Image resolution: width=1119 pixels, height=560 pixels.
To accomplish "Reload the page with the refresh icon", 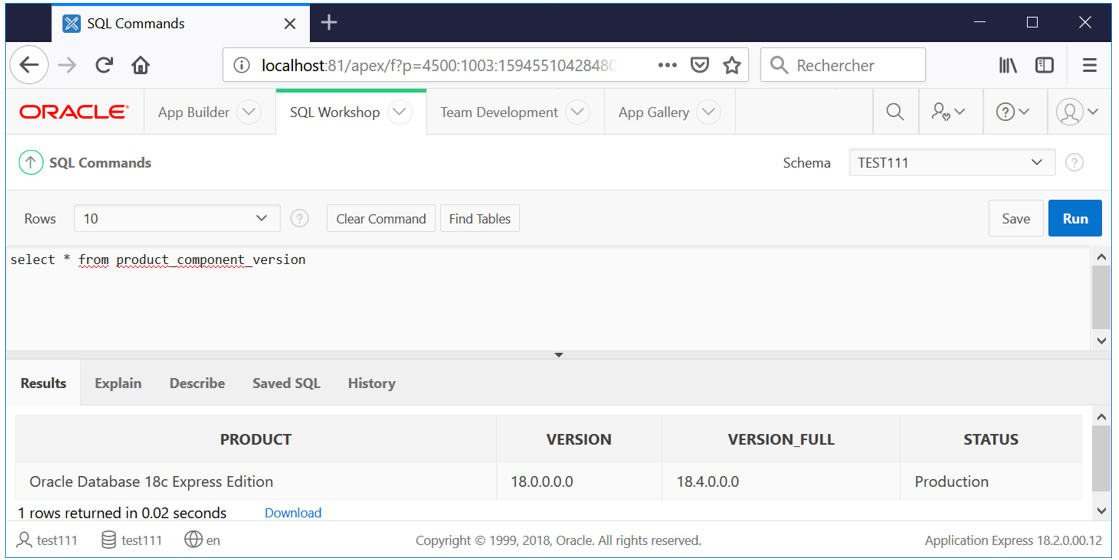I will click(x=104, y=66).
